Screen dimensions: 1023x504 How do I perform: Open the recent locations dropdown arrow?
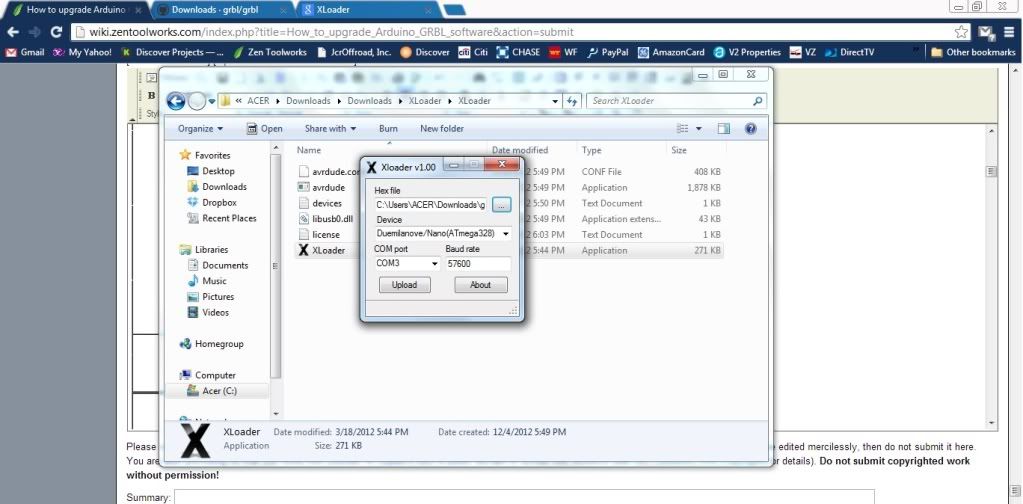tap(212, 102)
